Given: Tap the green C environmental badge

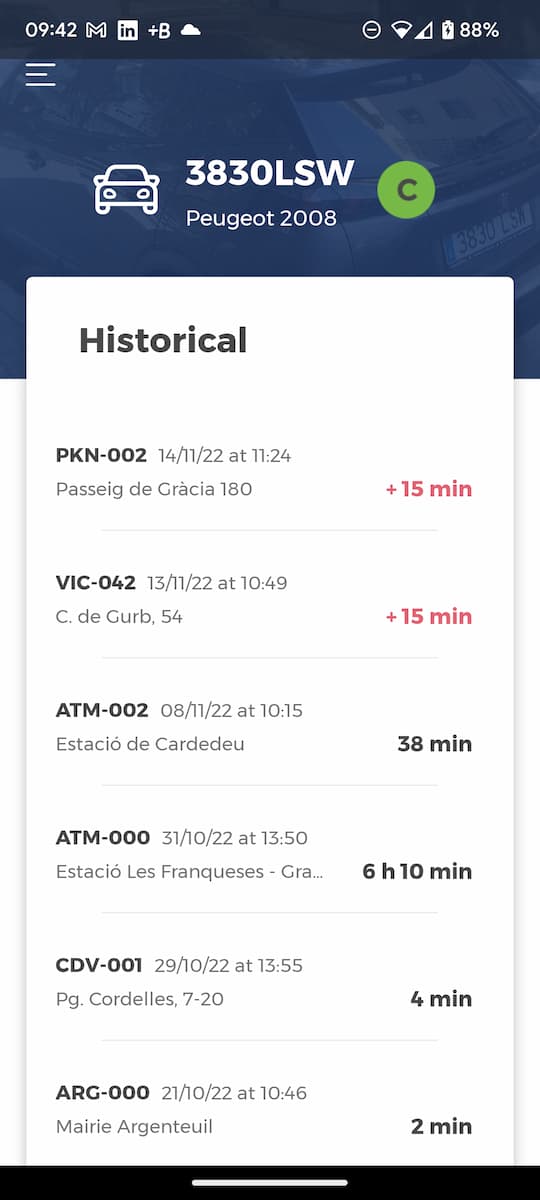Looking at the screenshot, I should [x=406, y=190].
